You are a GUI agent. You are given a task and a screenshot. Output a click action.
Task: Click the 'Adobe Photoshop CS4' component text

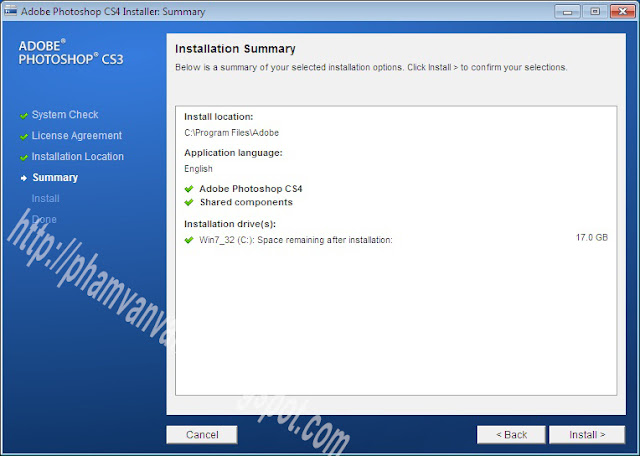click(x=251, y=189)
